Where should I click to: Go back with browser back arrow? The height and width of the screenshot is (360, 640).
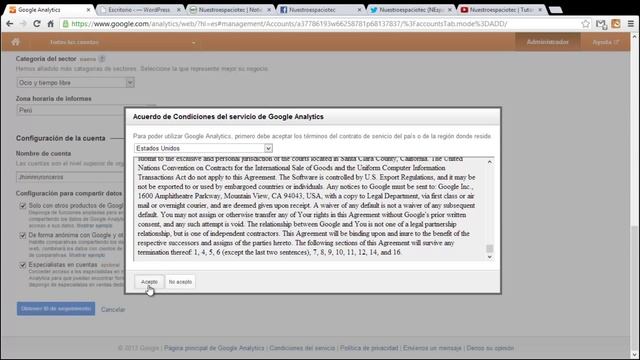[9, 24]
